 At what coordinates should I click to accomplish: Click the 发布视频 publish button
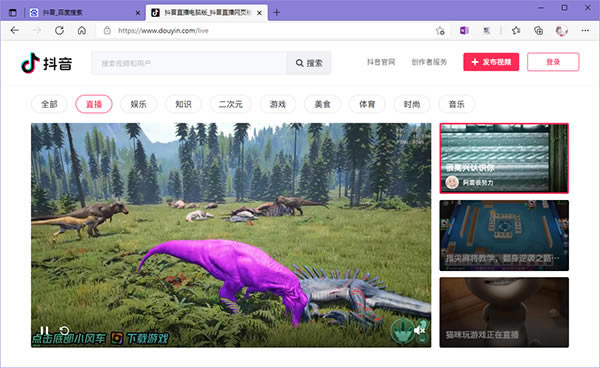[491, 62]
